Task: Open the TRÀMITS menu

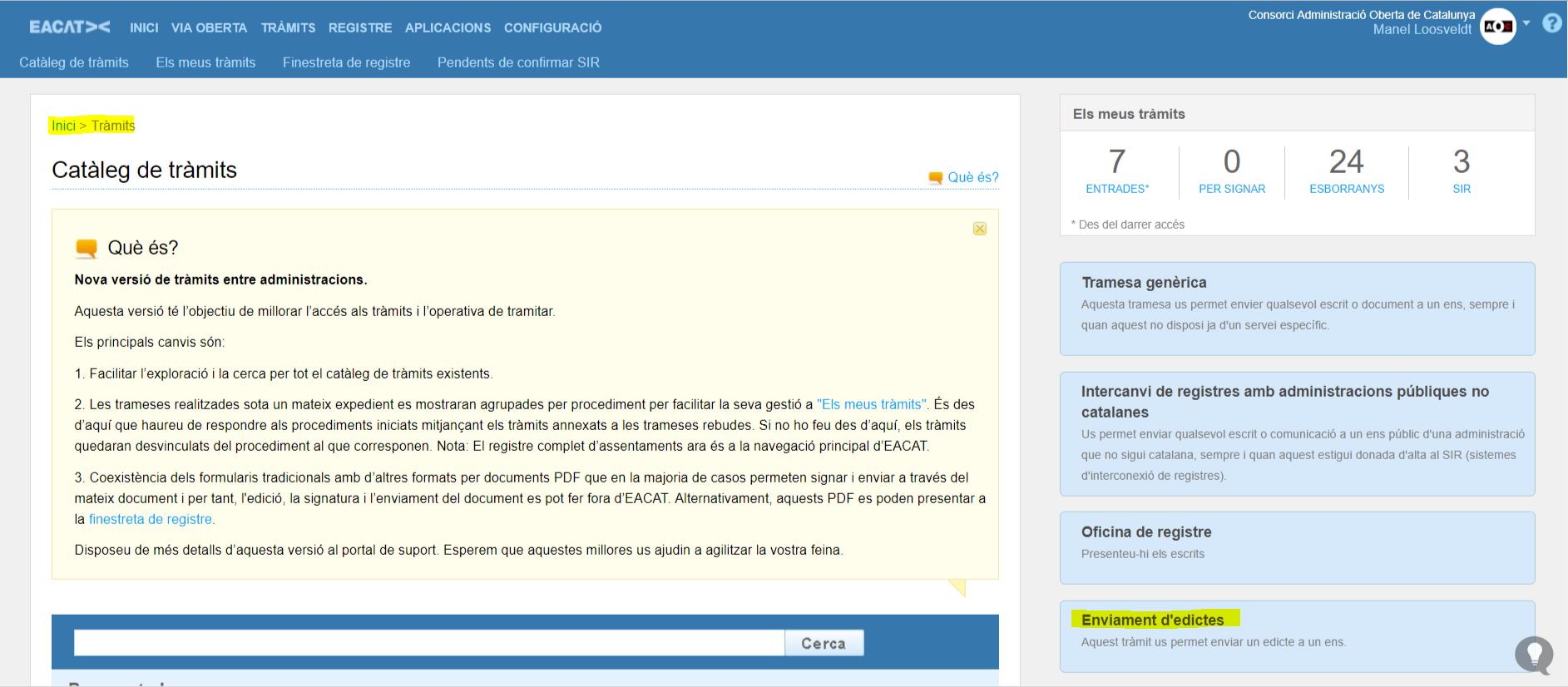Action: pos(288,27)
